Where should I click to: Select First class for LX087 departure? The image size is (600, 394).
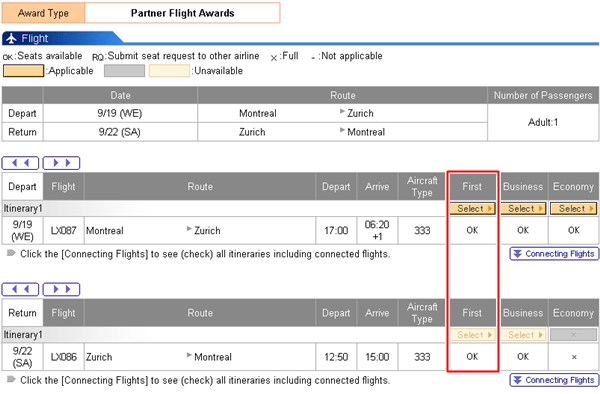coord(473,208)
